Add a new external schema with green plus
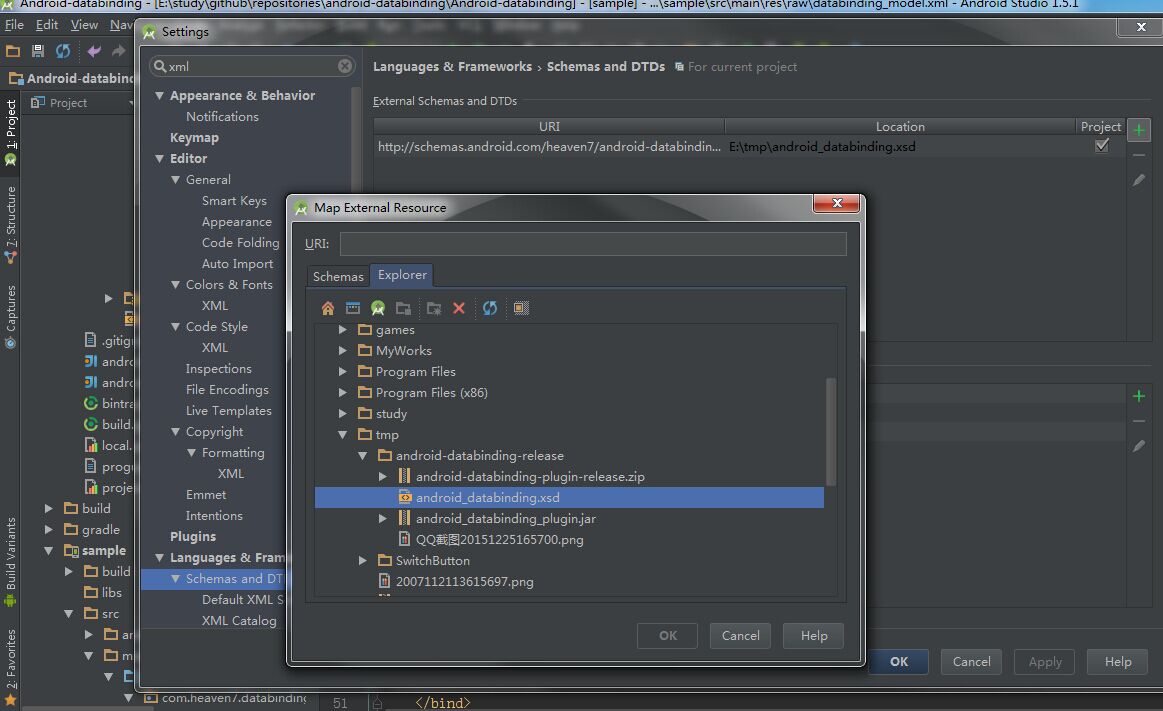 pyautogui.click(x=1139, y=130)
